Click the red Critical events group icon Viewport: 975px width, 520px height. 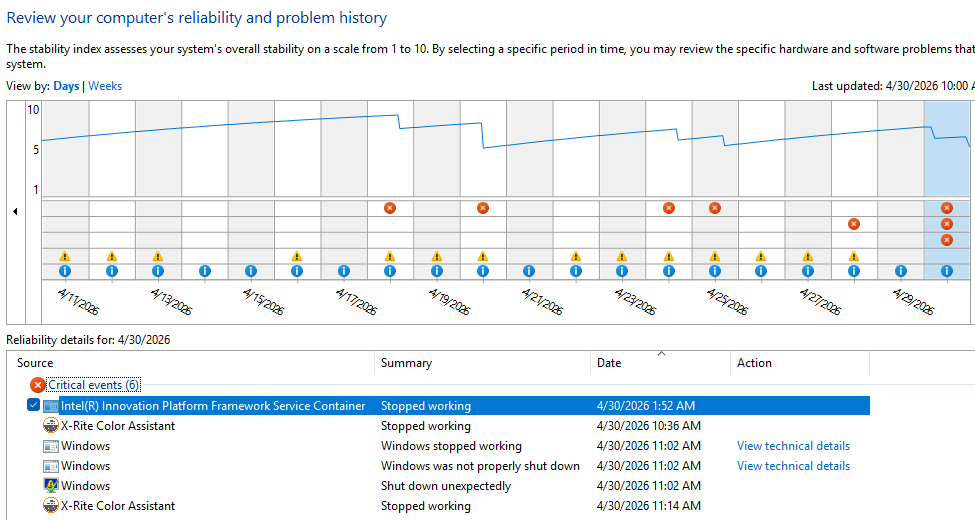pyautogui.click(x=38, y=385)
